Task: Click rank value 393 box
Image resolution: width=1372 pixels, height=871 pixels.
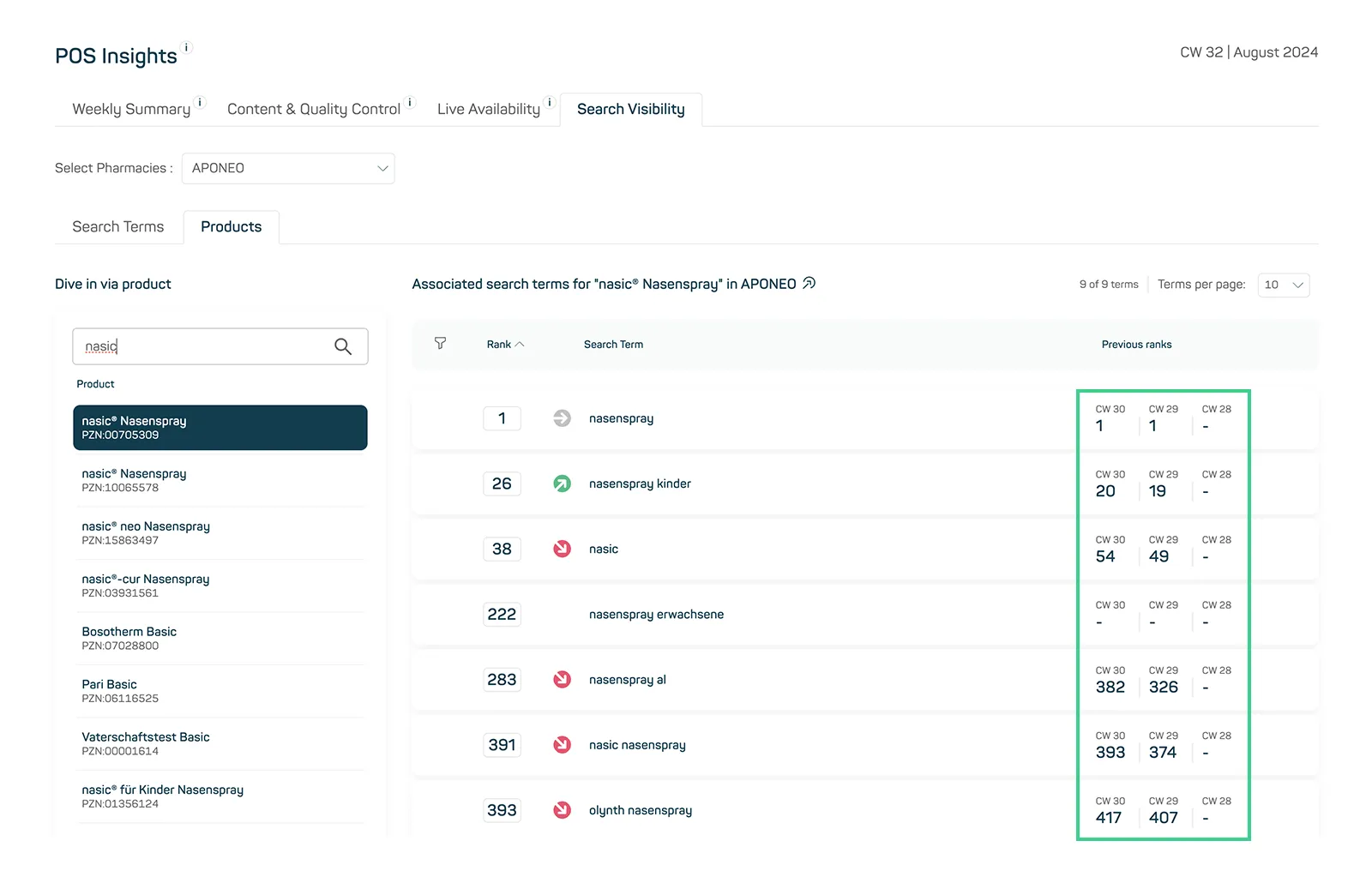Action: [502, 810]
